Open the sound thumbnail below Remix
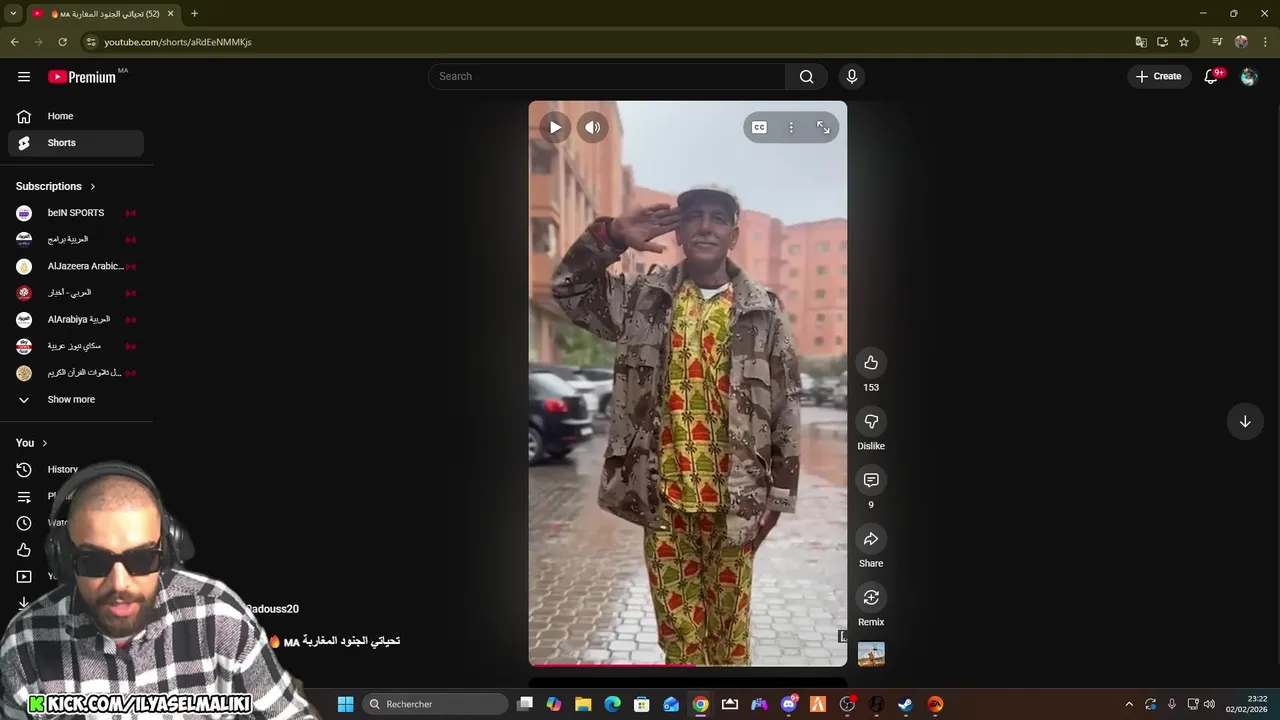The height and width of the screenshot is (720, 1280). click(x=871, y=654)
